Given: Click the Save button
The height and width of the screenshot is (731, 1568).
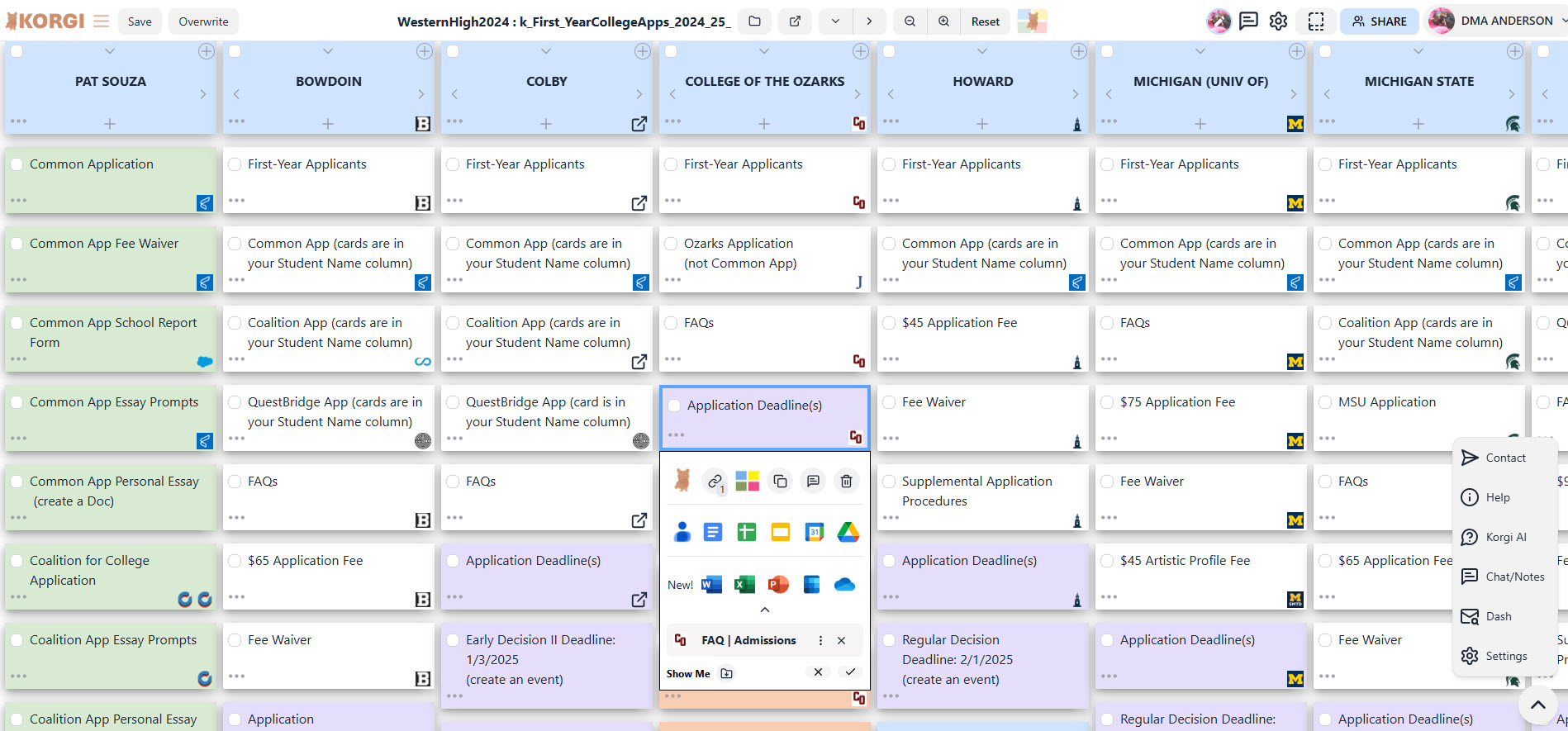Looking at the screenshot, I should (140, 21).
